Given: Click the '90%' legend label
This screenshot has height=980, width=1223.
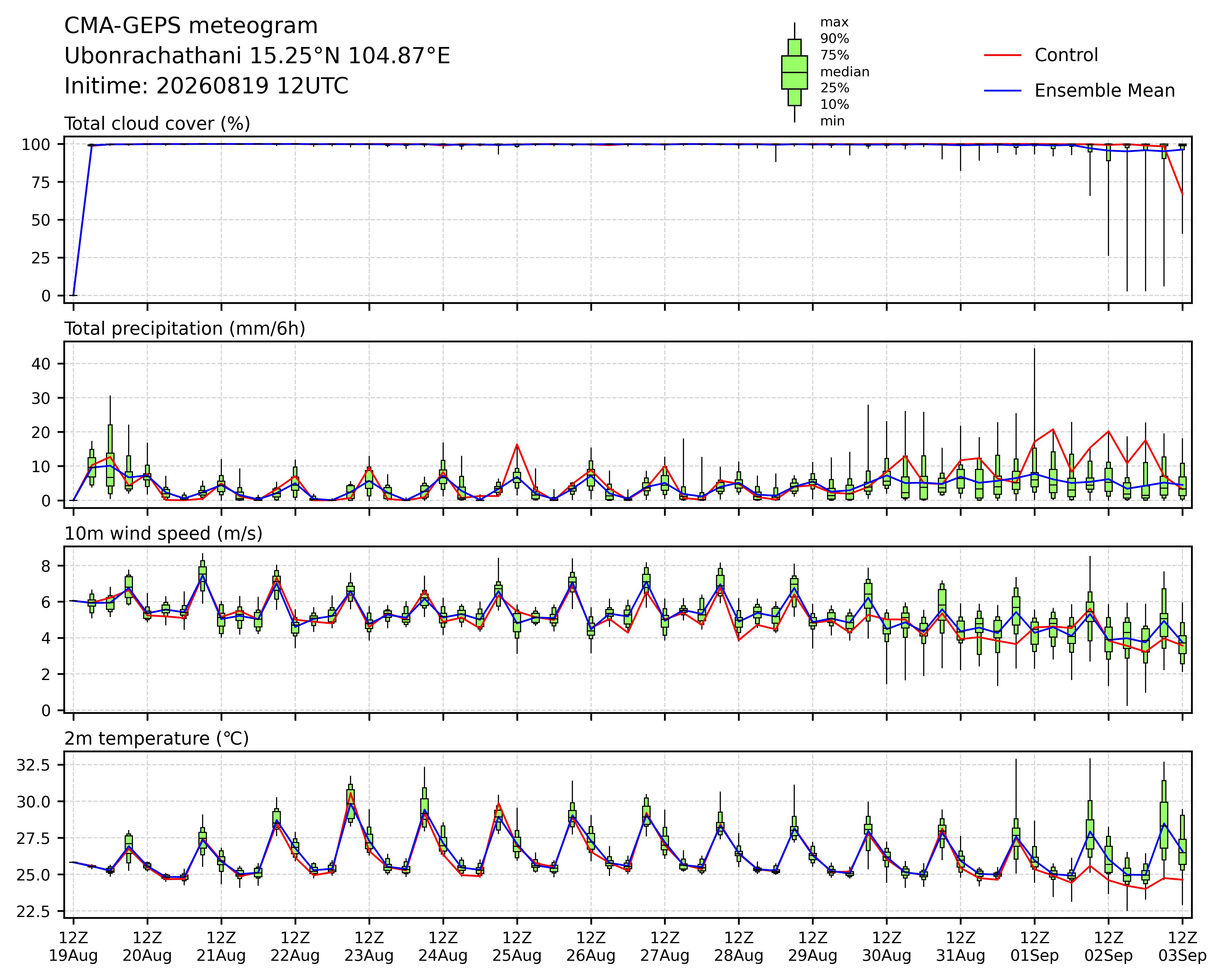Looking at the screenshot, I should tap(835, 39).
